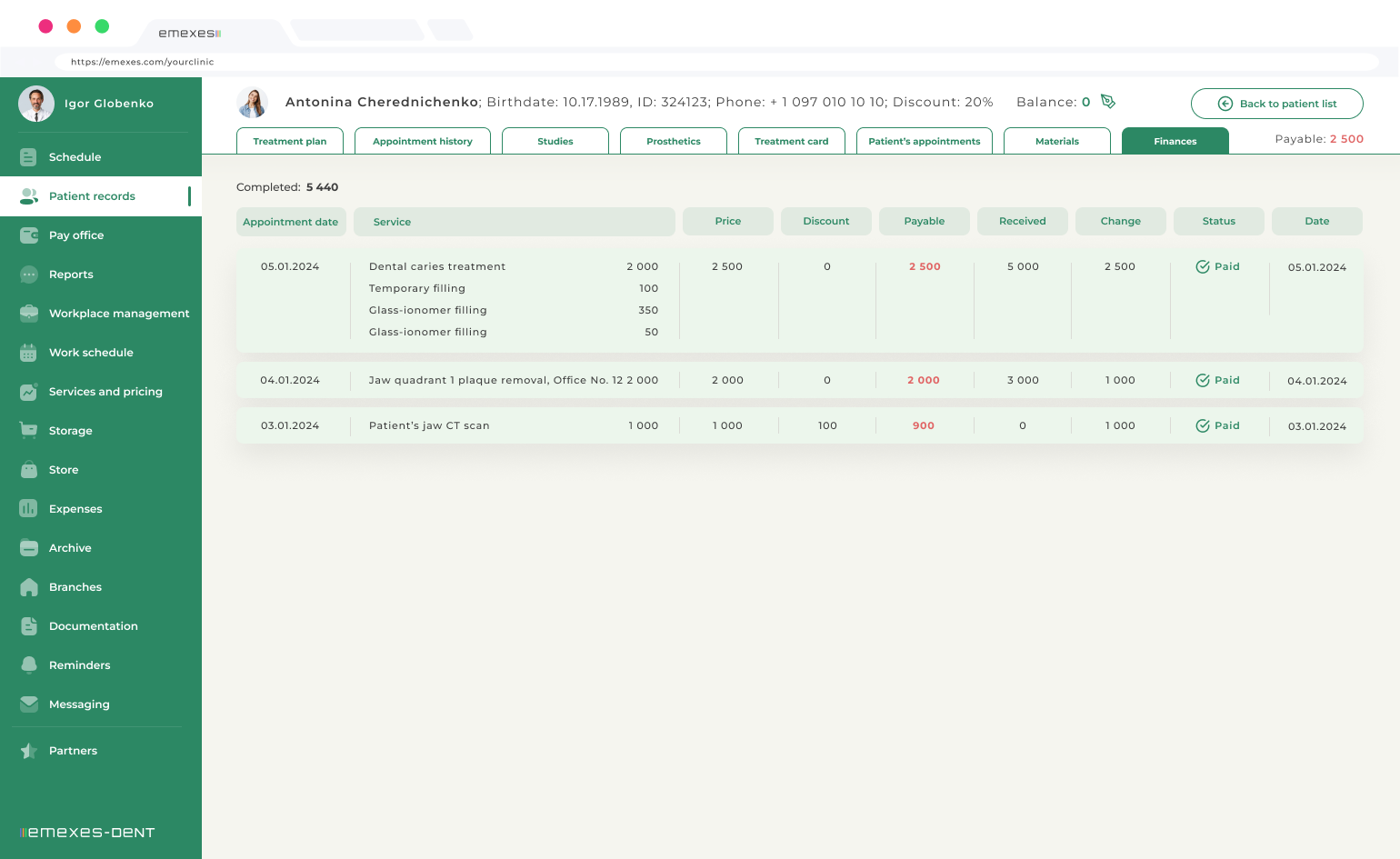The height and width of the screenshot is (859, 1400).
Task: Click the Price column header
Action: tap(728, 221)
